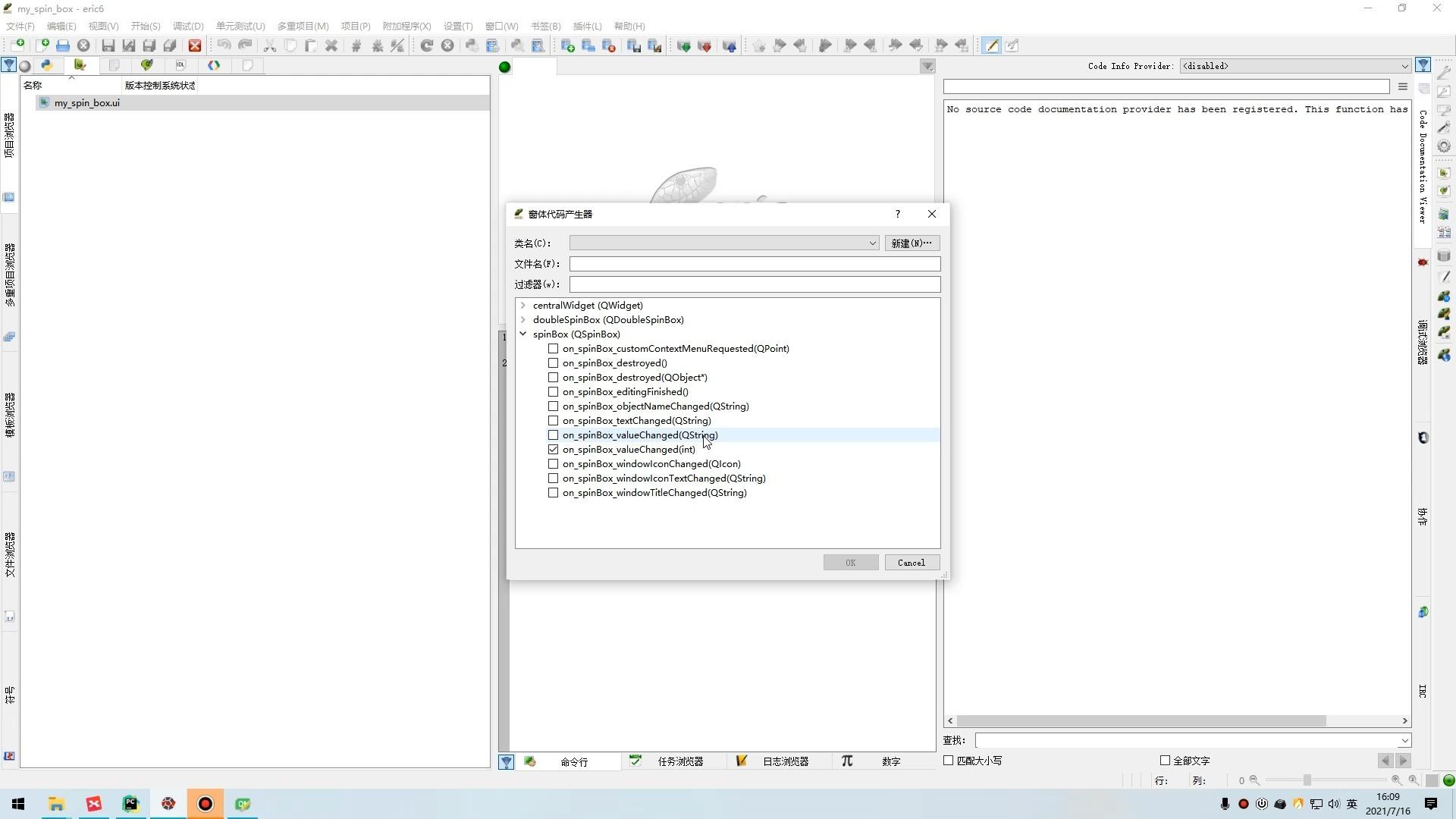This screenshot has width=1456, height=819.
Task: Uncheck the on_spinBox_valueChanged(int) slot
Action: click(554, 449)
